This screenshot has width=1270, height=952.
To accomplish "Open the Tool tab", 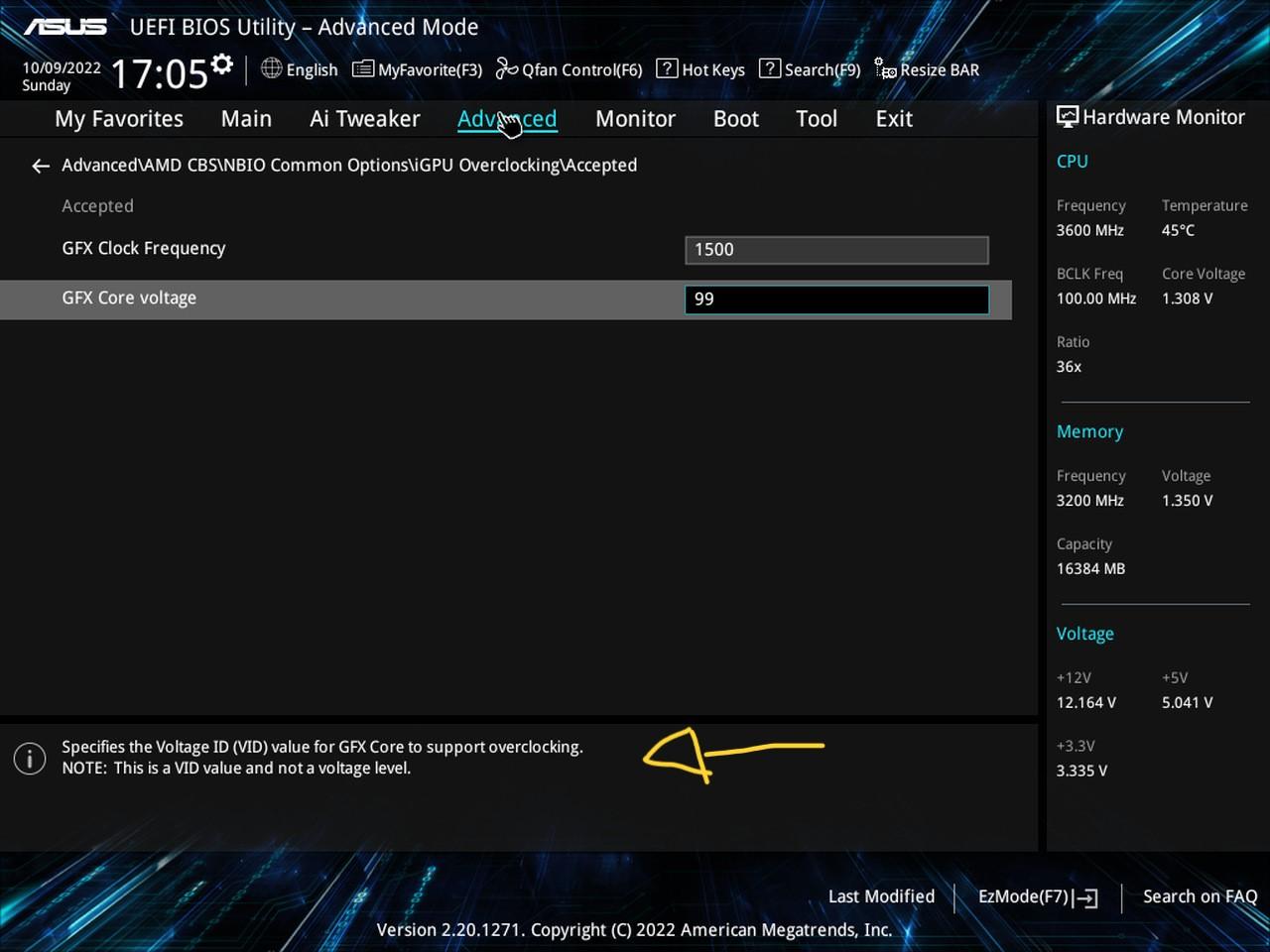I will [817, 119].
